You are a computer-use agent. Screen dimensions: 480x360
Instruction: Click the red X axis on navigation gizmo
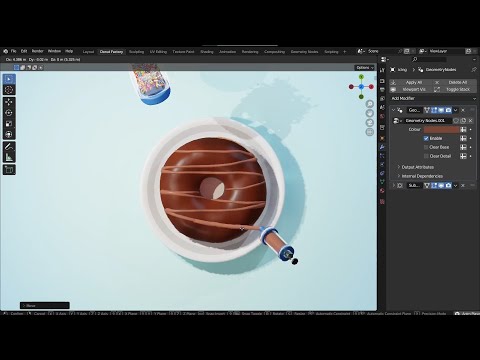click(x=371, y=87)
